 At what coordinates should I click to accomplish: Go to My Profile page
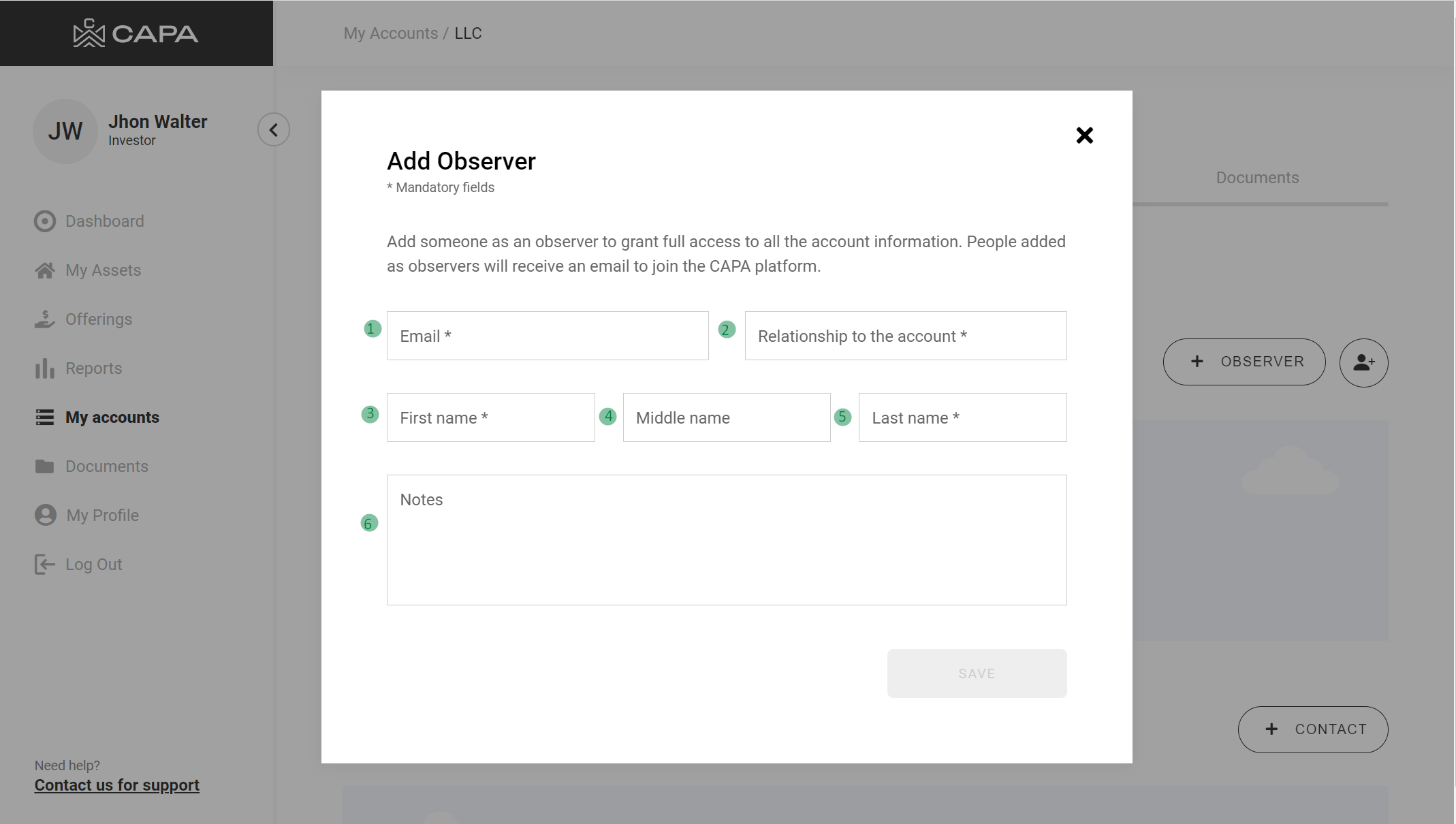pyautogui.click(x=102, y=516)
